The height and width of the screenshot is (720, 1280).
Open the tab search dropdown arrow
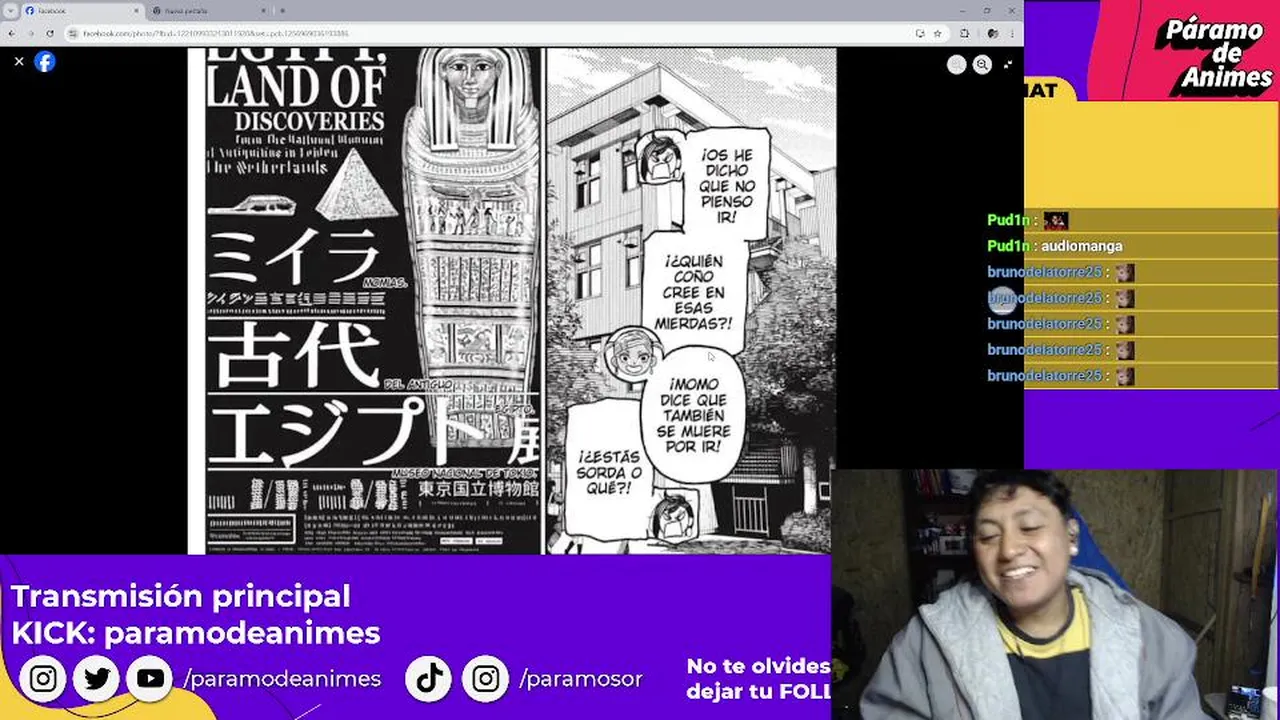tap(10, 10)
